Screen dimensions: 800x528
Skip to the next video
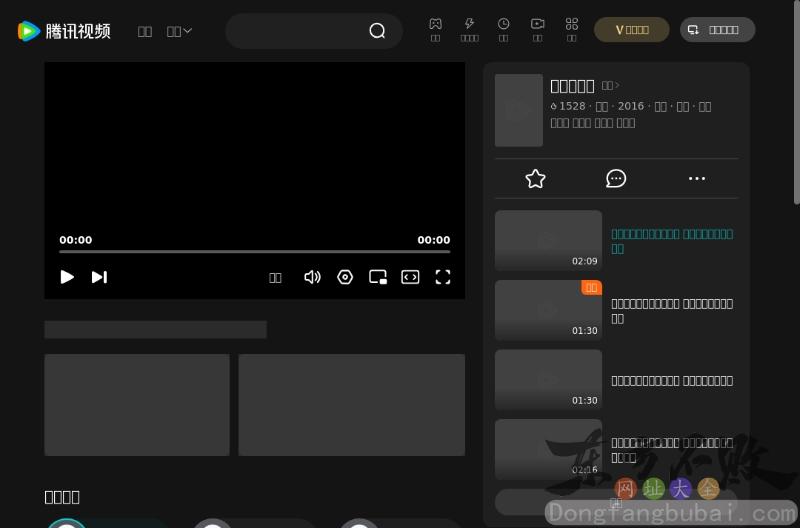click(x=99, y=277)
